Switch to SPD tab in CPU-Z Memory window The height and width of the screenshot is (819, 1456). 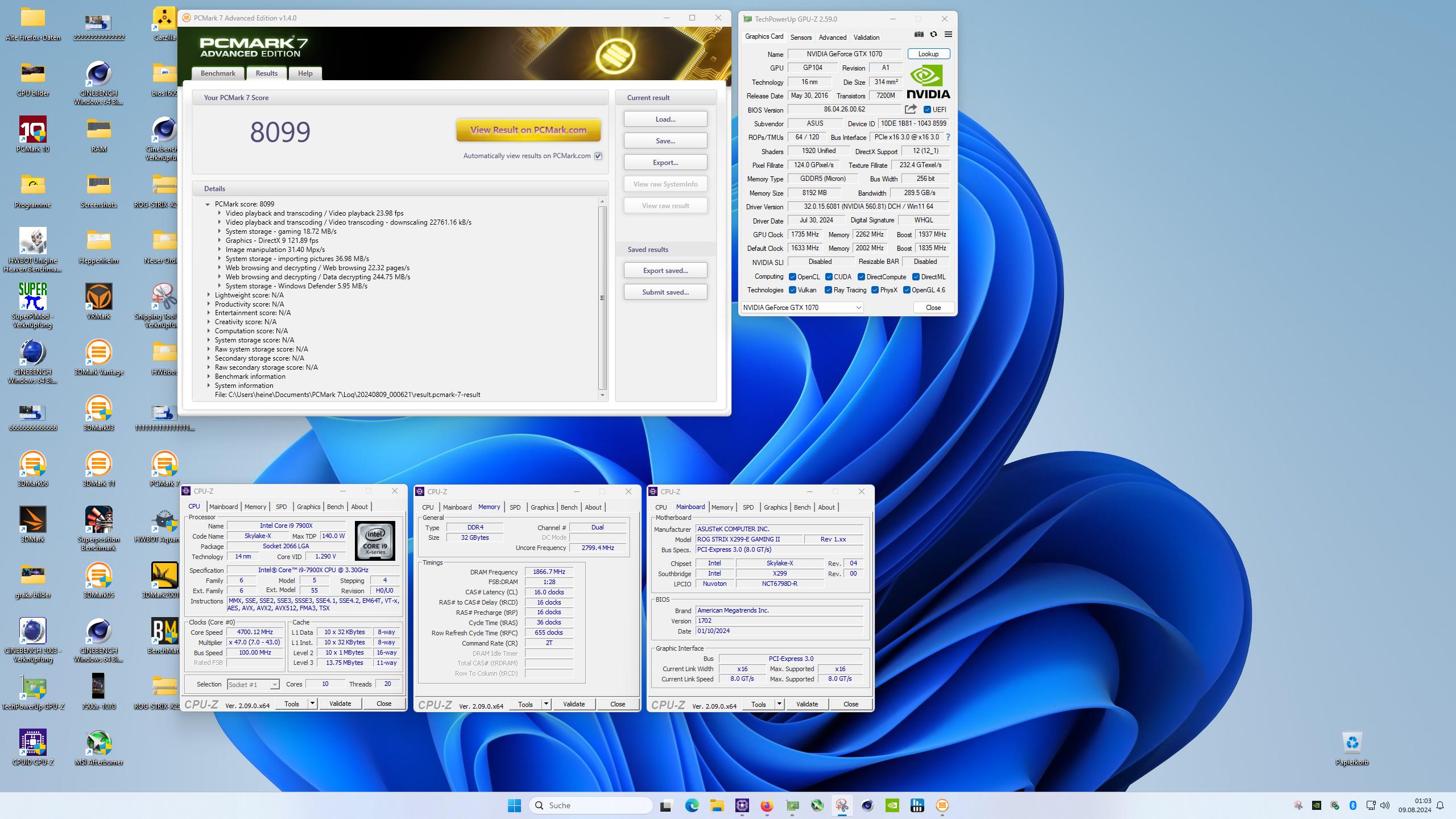tap(515, 507)
